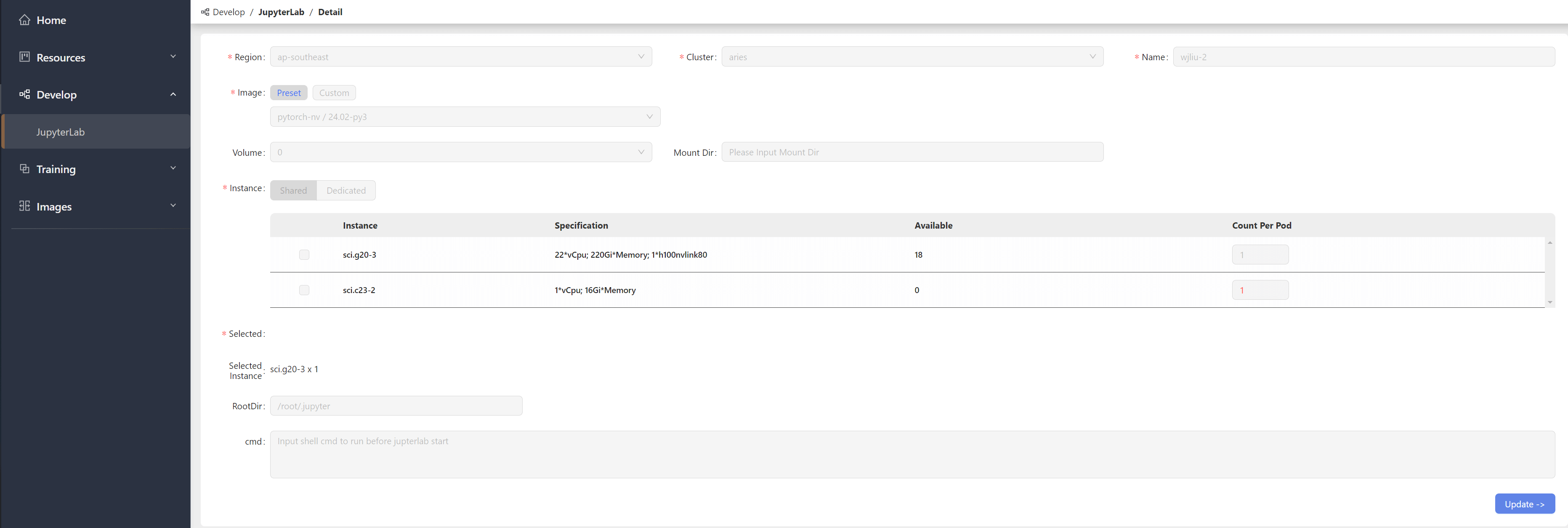Click the Develop breadcrumb link
This screenshot has height=528, width=1568.
tap(229, 12)
